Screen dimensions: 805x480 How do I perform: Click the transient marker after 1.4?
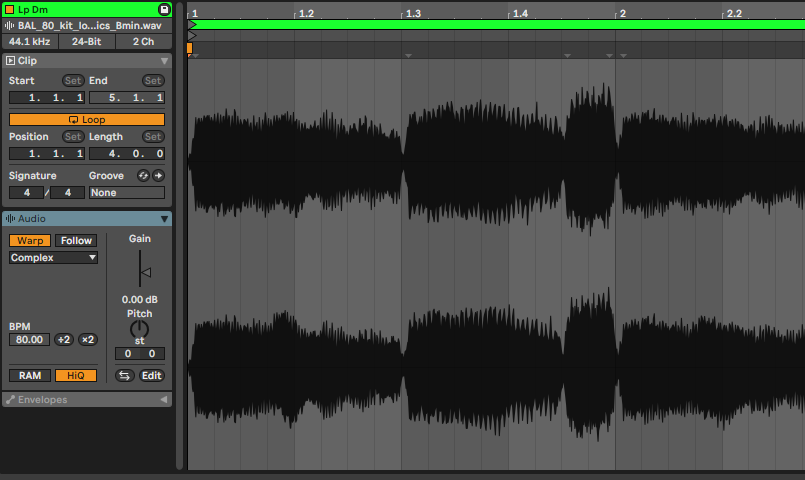(567, 55)
